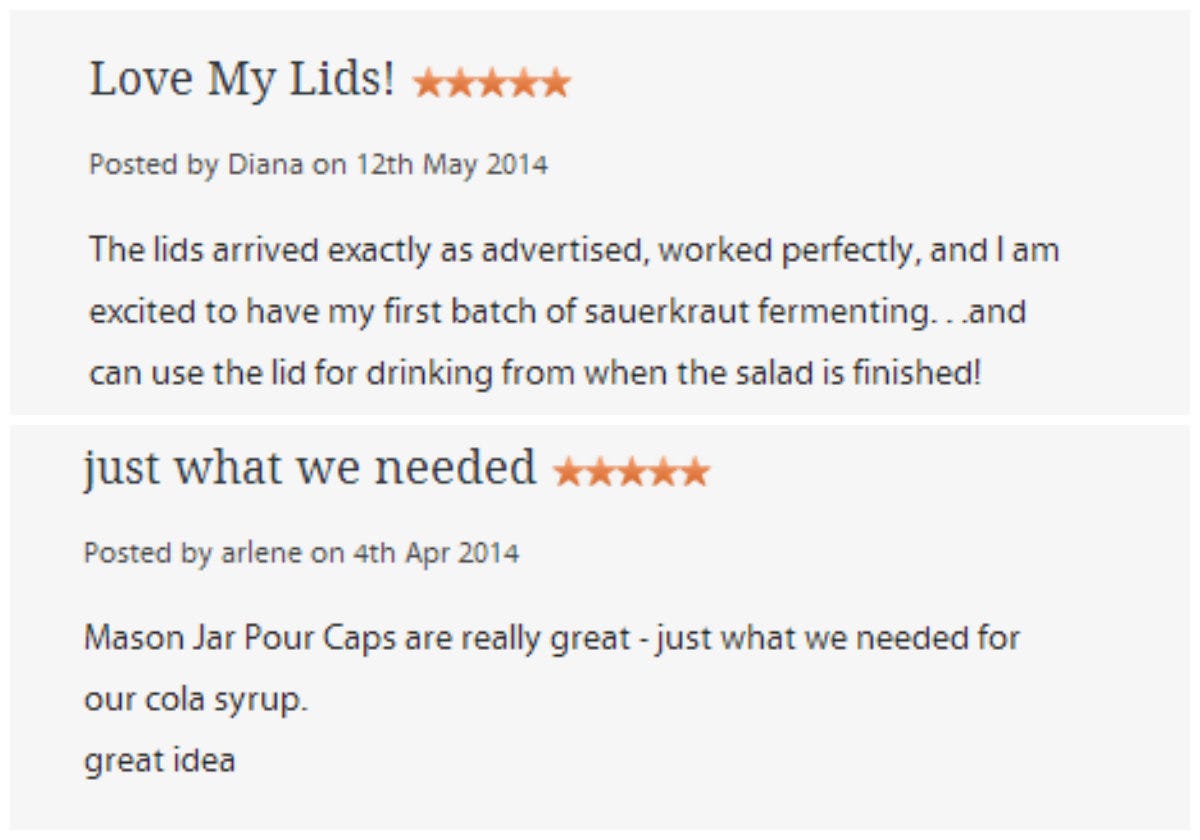Screen dimensions: 1200x840
Task: Click the name arlene in the second review
Action: (260, 552)
